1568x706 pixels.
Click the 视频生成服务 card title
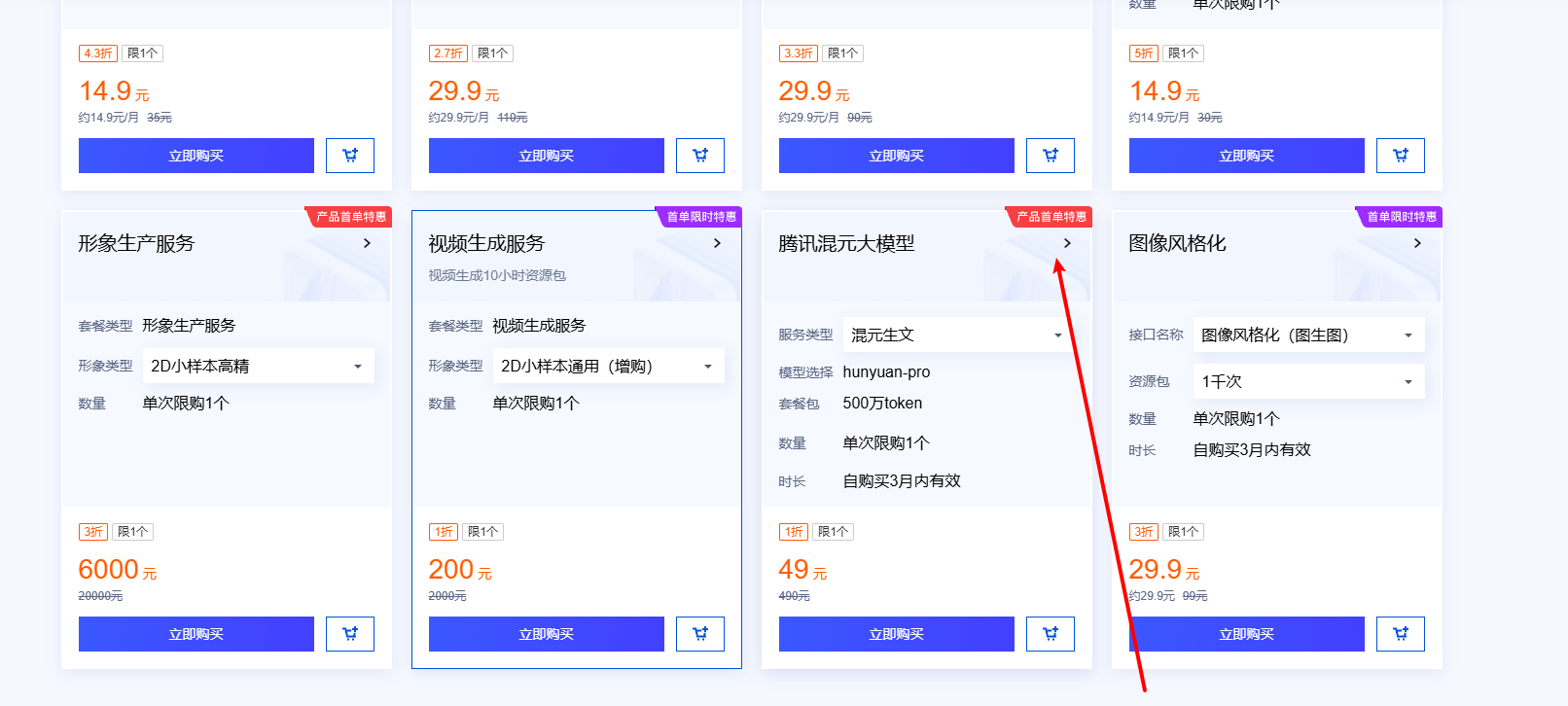(487, 243)
